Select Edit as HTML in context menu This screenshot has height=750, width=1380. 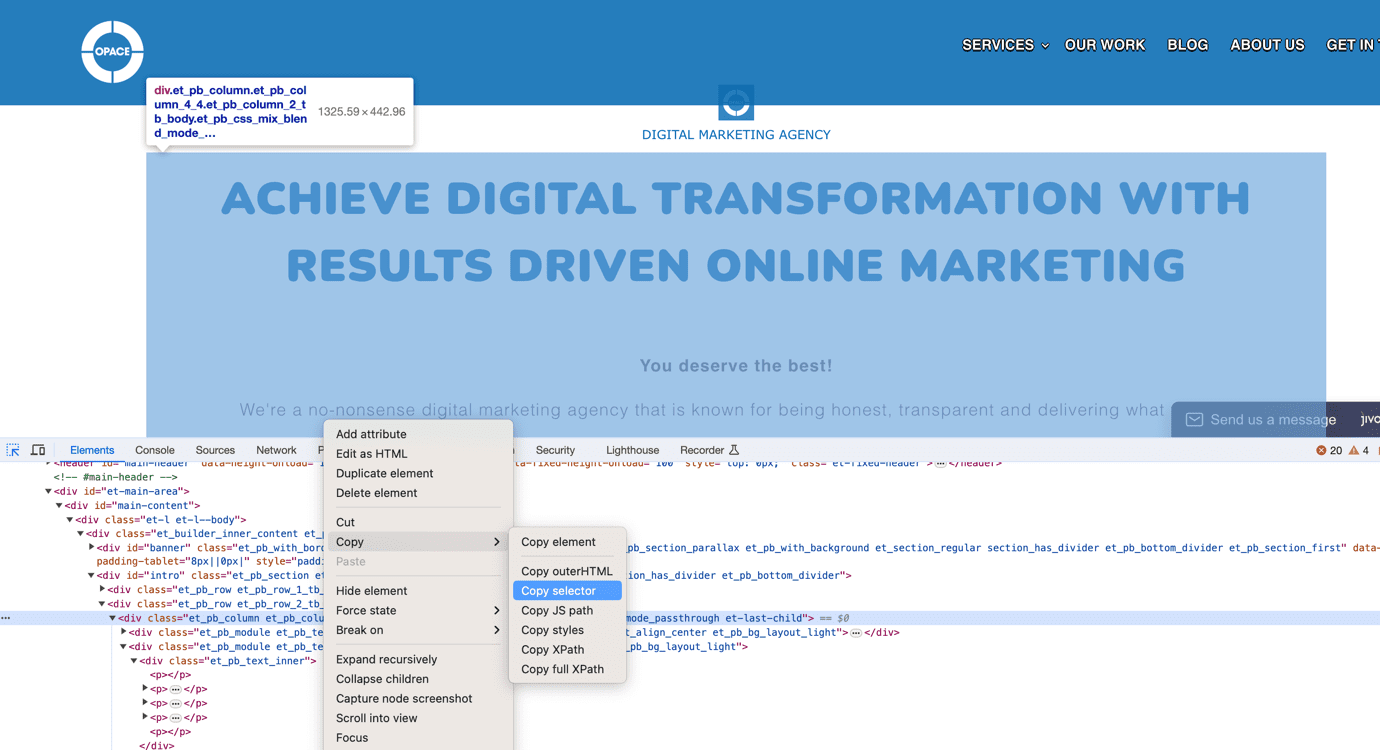(371, 454)
